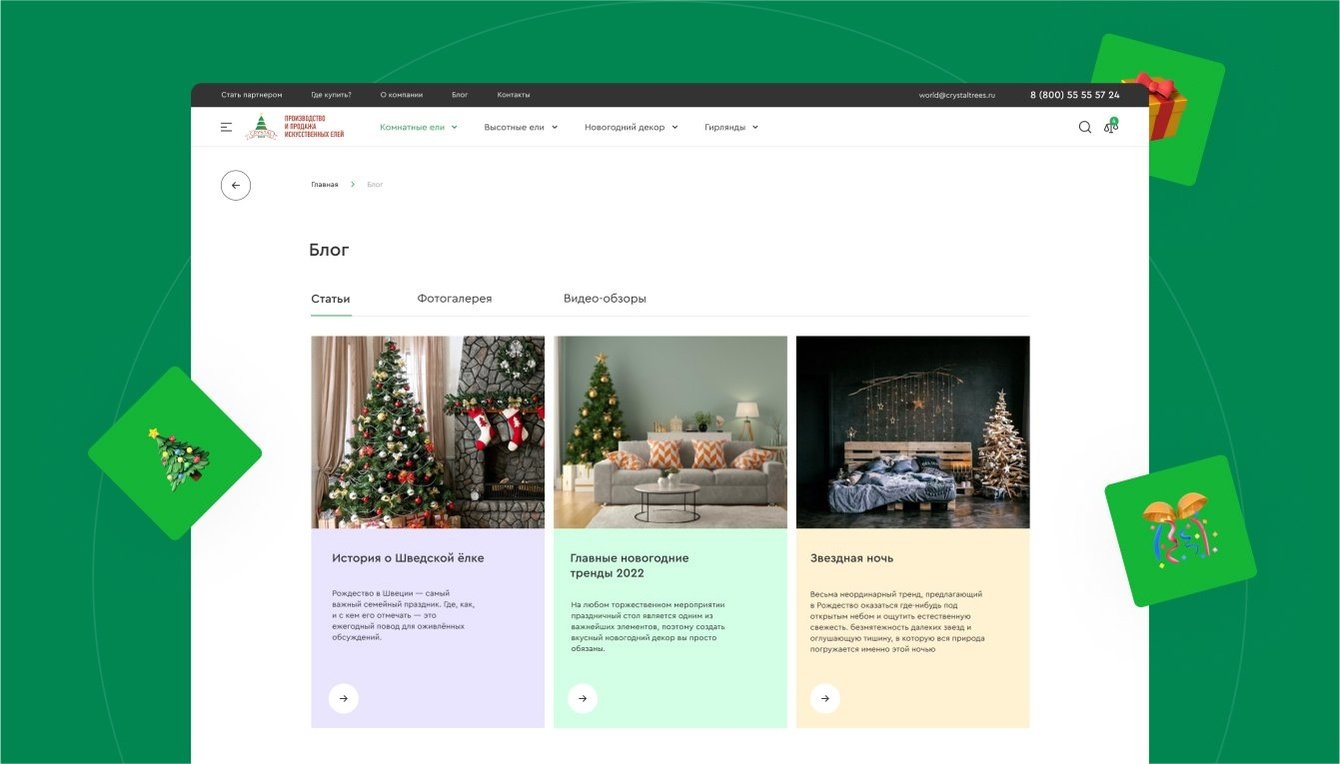1340x764 pixels.
Task: Open article arrow under История о Шведской ёлке
Action: point(343,698)
